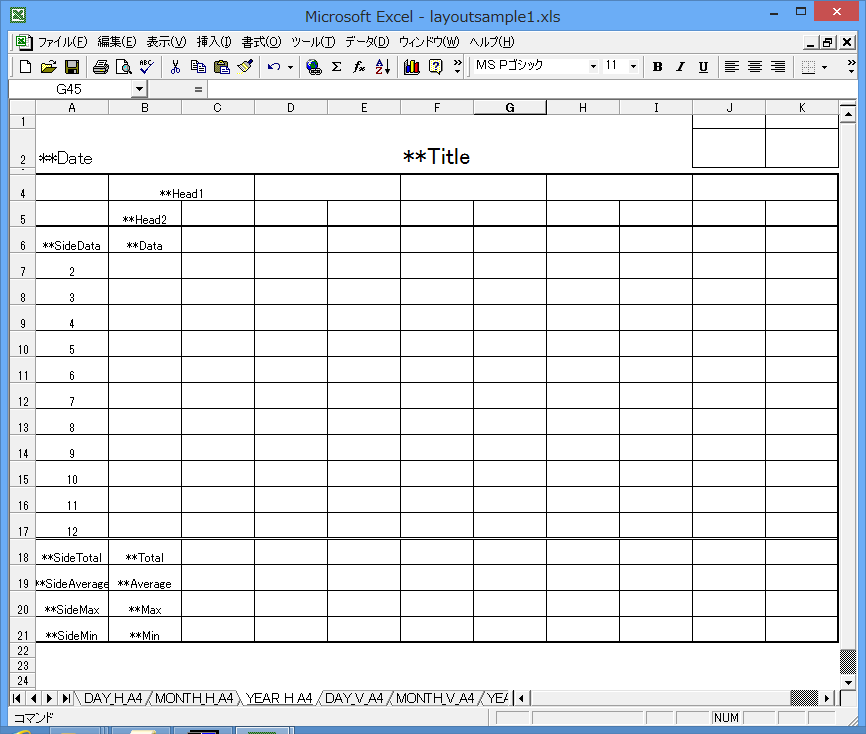The width and height of the screenshot is (866, 734).
Task: Click the Cut scissors icon
Action: (175, 67)
